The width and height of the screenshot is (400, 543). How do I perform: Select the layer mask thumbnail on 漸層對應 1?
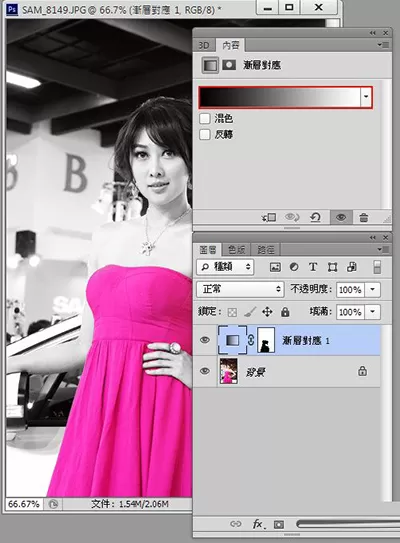tap(266, 340)
